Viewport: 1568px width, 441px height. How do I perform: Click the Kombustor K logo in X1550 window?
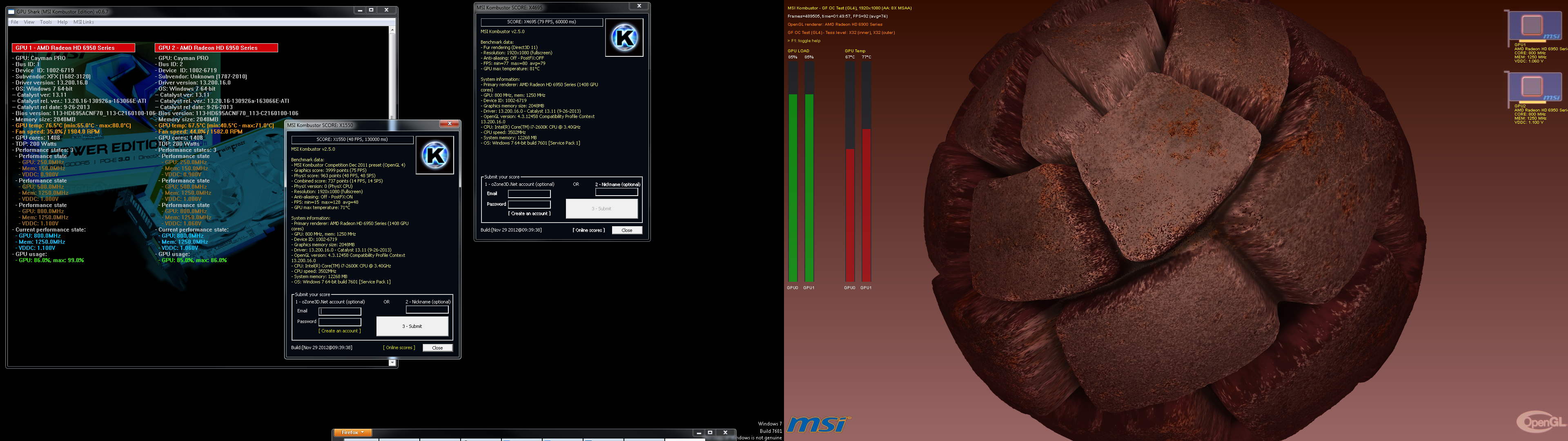(x=434, y=155)
